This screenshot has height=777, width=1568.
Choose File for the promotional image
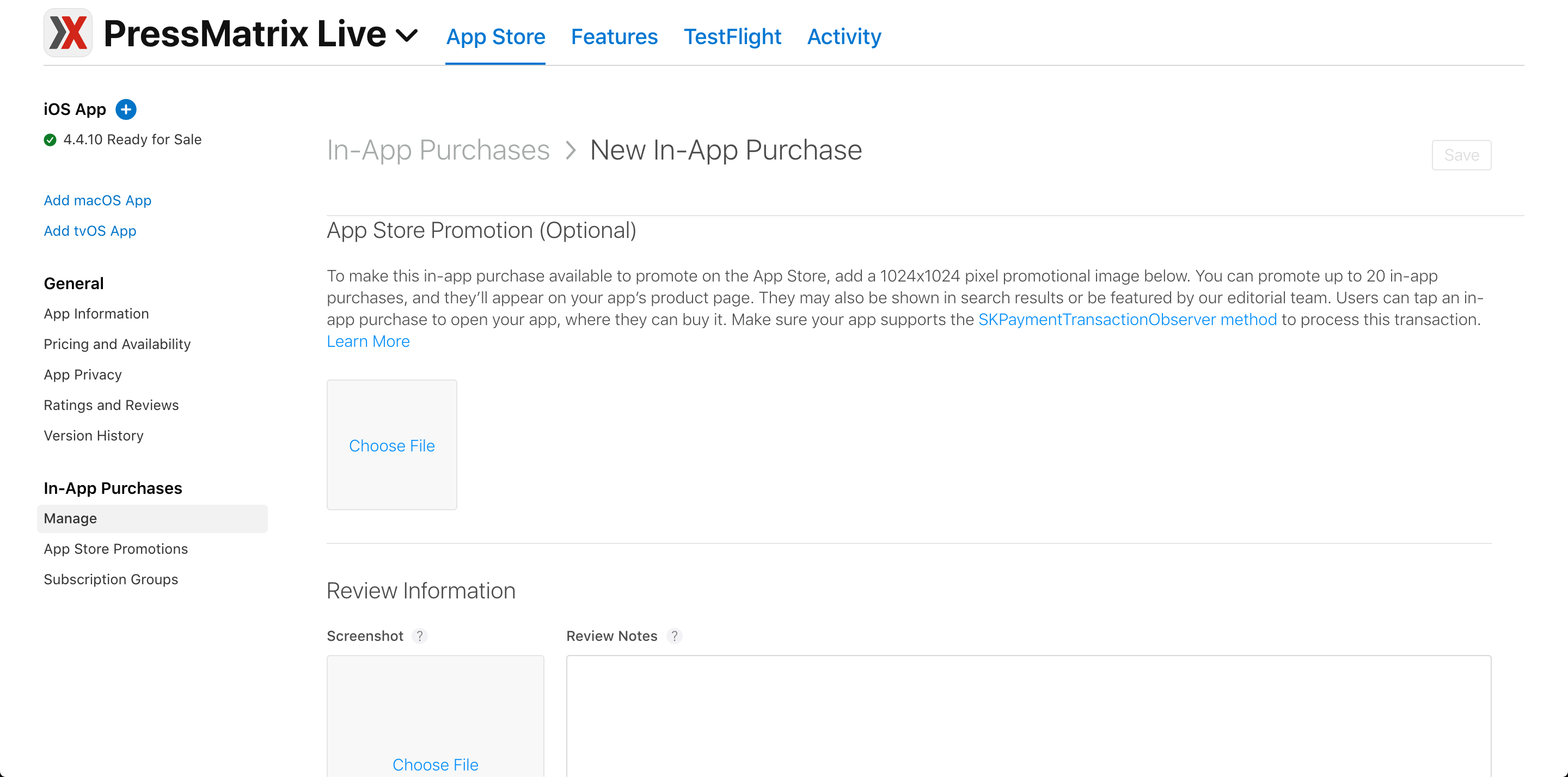(x=392, y=446)
